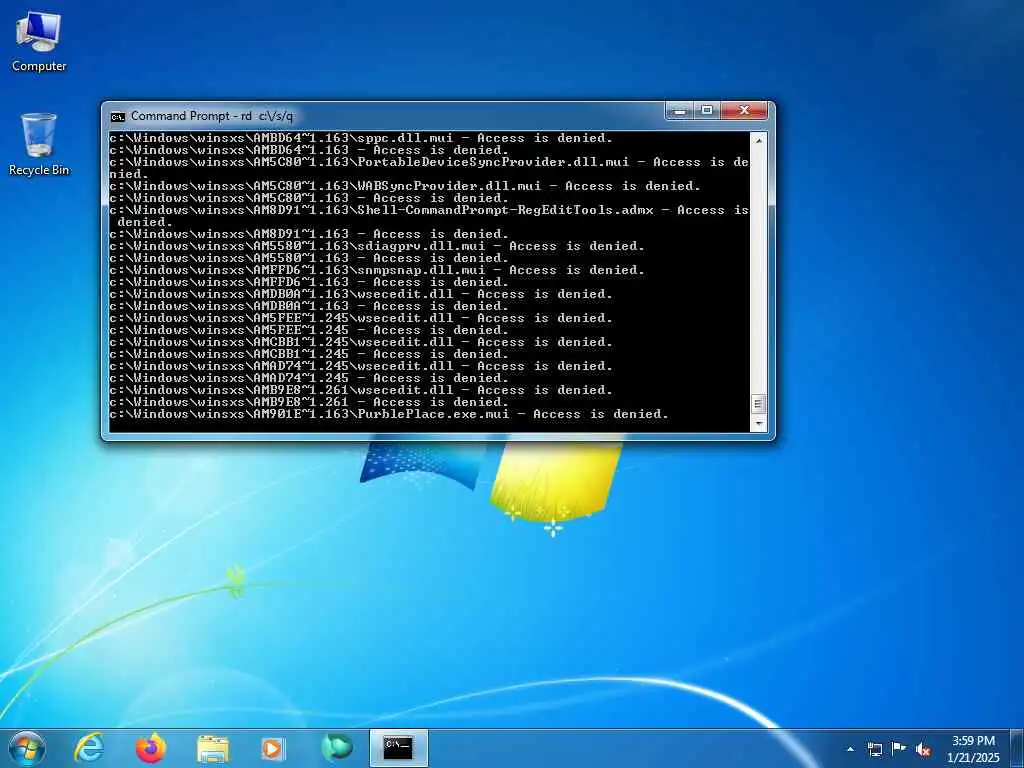Launch Internet Explorer from the taskbar
This screenshot has height=768, width=1024.
89,748
